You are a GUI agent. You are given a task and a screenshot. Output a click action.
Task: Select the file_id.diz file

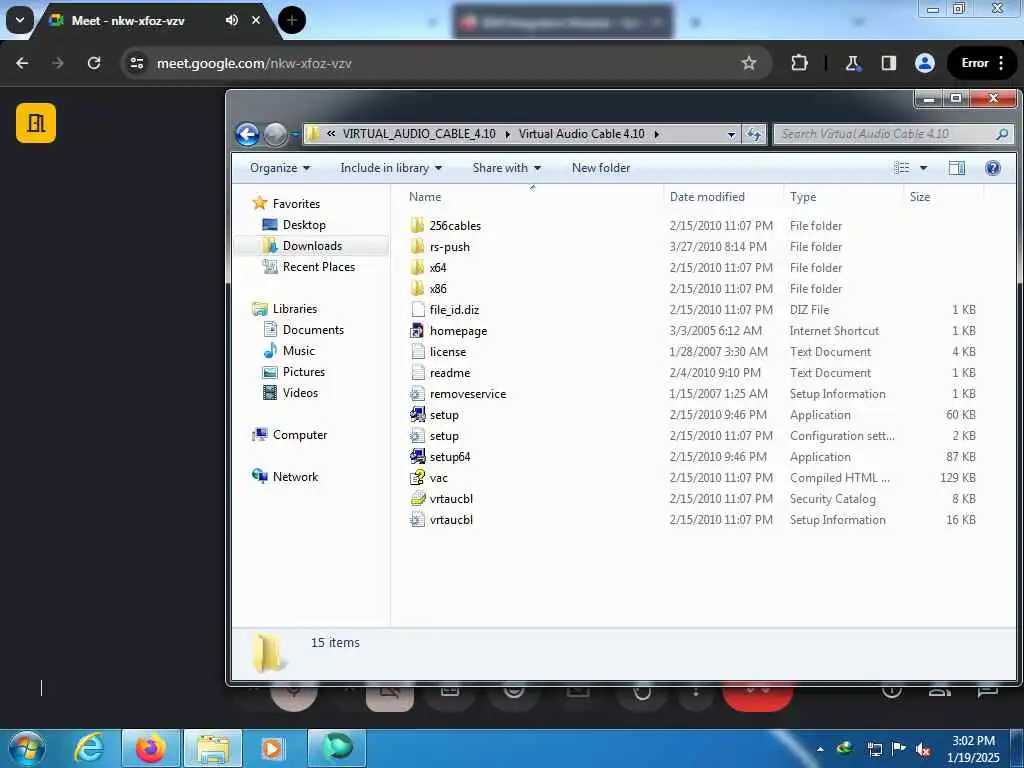454,310
